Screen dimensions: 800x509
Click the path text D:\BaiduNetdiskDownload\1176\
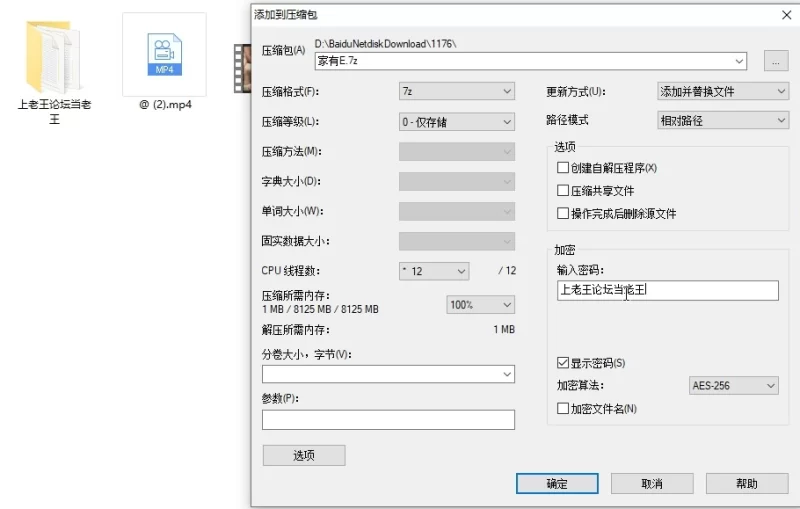click(x=385, y=44)
